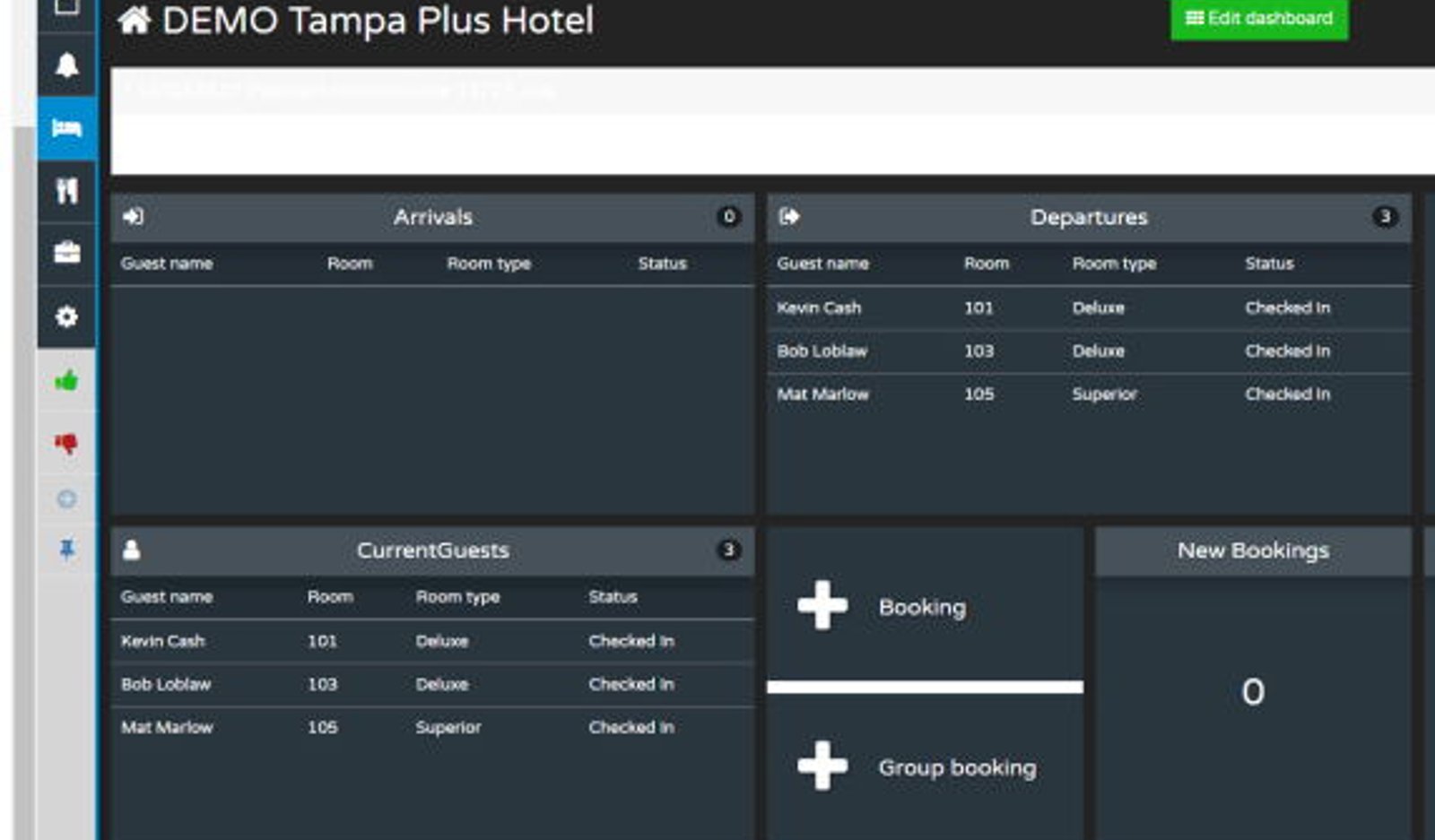The height and width of the screenshot is (840, 1435).
Task: Click room 103 in Departures table
Action: [978, 351]
